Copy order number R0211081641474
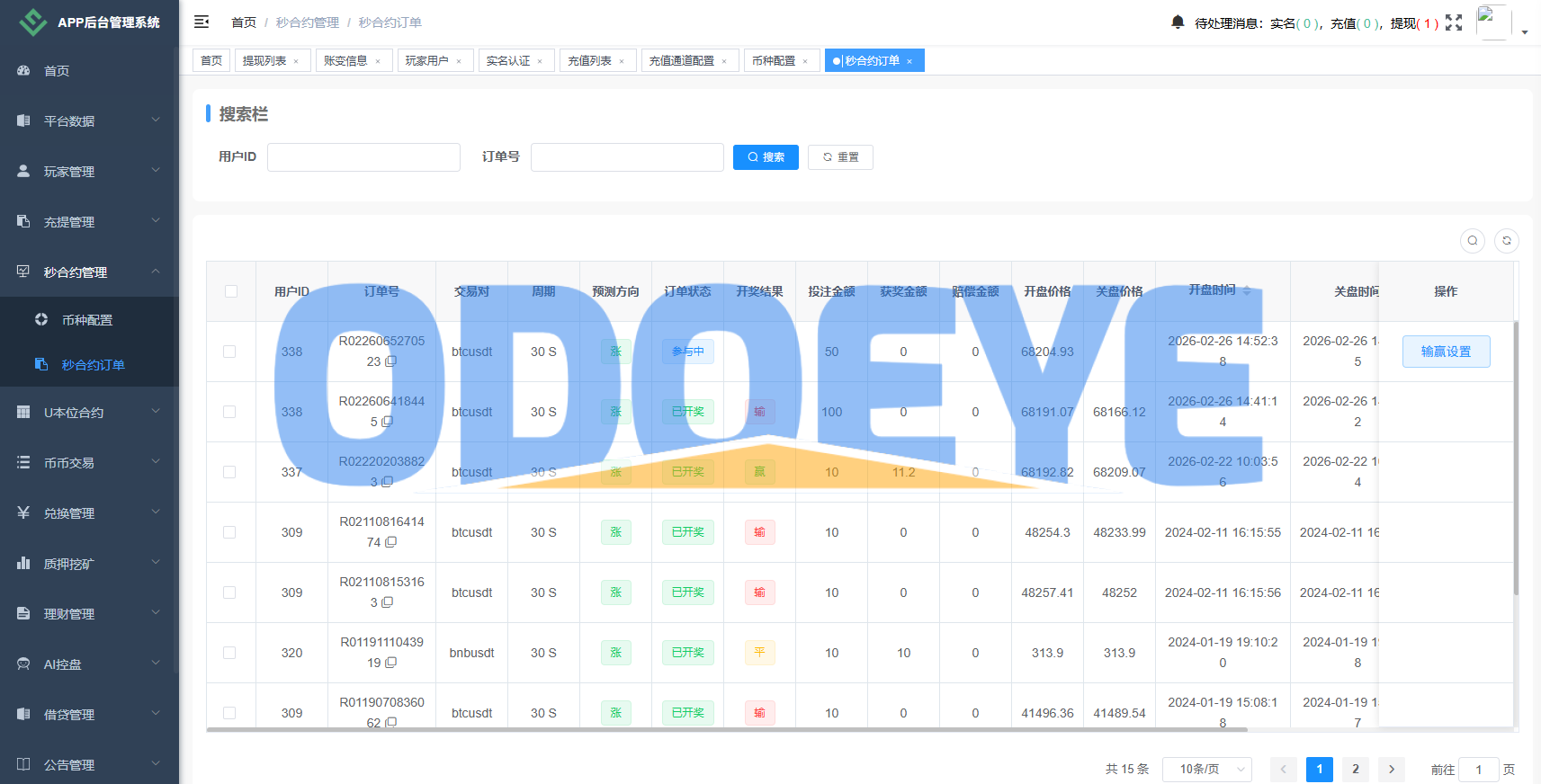This screenshot has height=784, width=1541. coord(390,542)
